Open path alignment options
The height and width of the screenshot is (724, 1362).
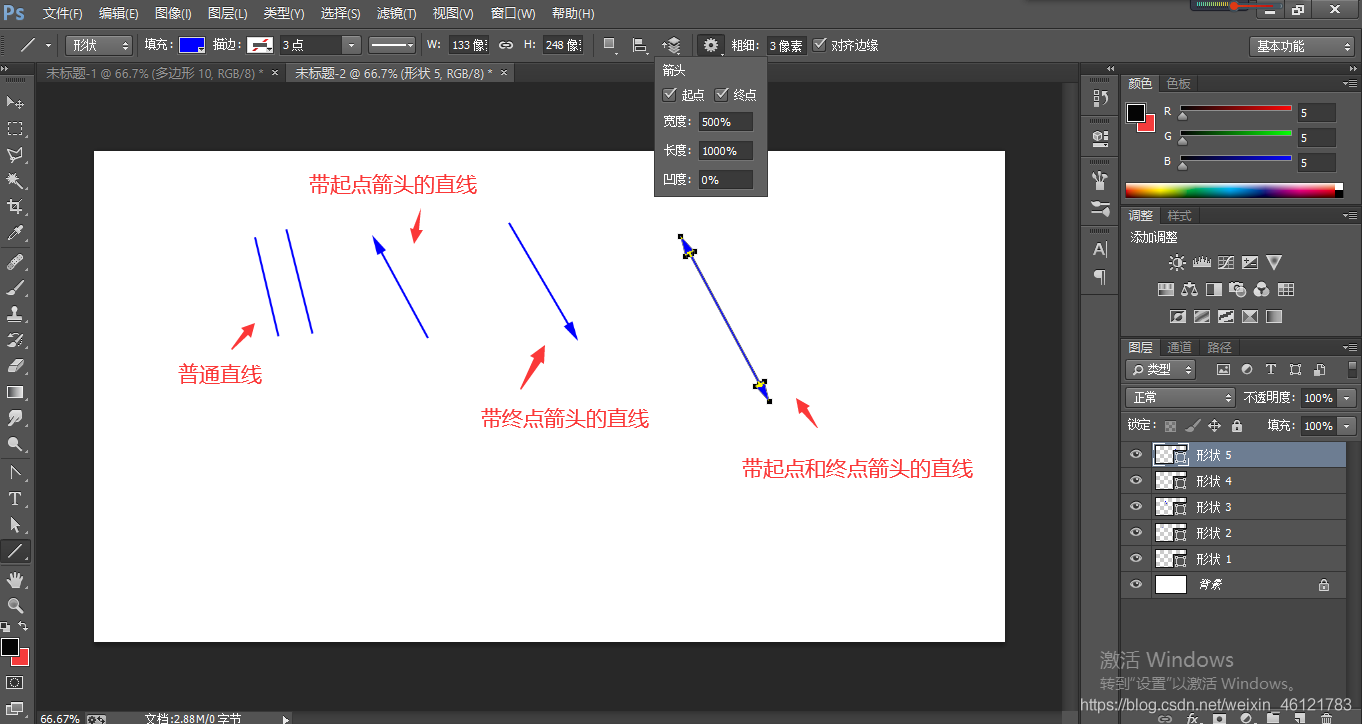[x=640, y=45]
